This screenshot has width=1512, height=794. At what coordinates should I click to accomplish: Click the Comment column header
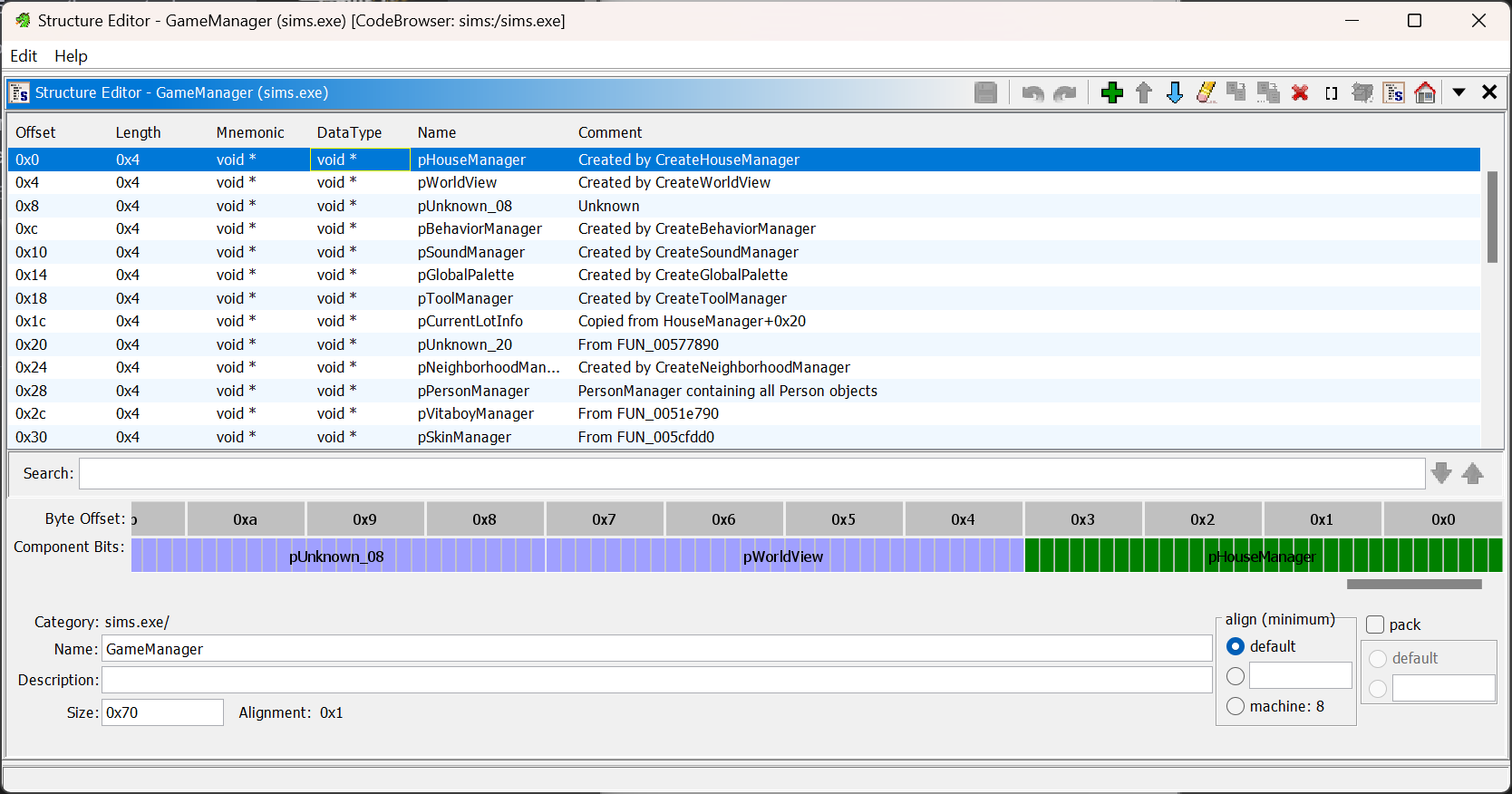pos(610,132)
